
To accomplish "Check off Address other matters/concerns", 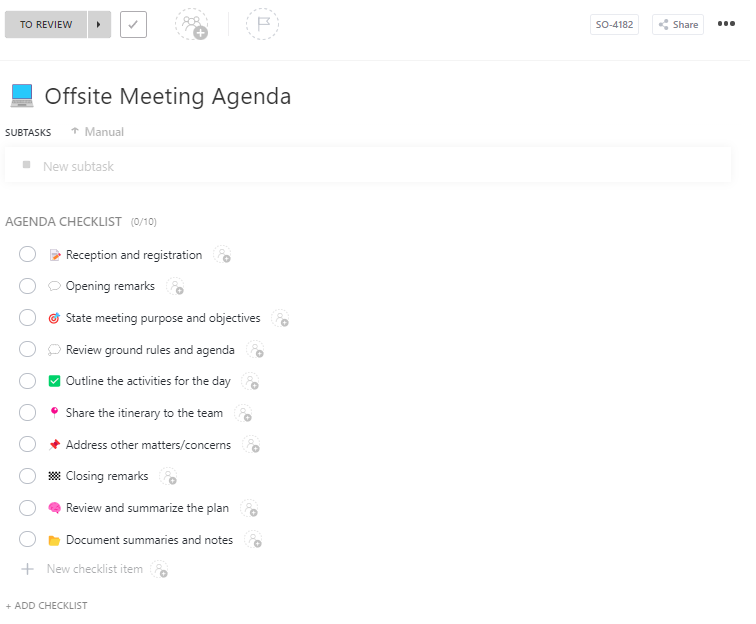I will [27, 444].
